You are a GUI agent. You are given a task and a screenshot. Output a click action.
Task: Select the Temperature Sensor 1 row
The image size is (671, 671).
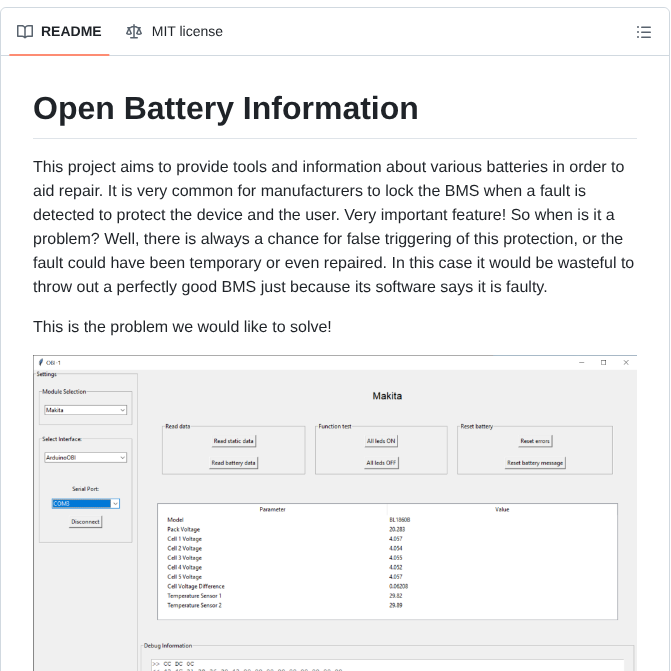[x=387, y=596]
